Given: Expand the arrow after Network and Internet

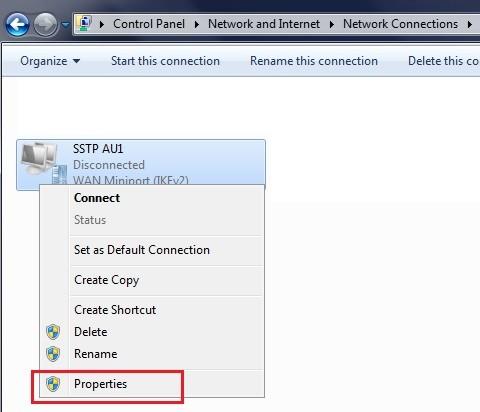Looking at the screenshot, I should [332, 24].
